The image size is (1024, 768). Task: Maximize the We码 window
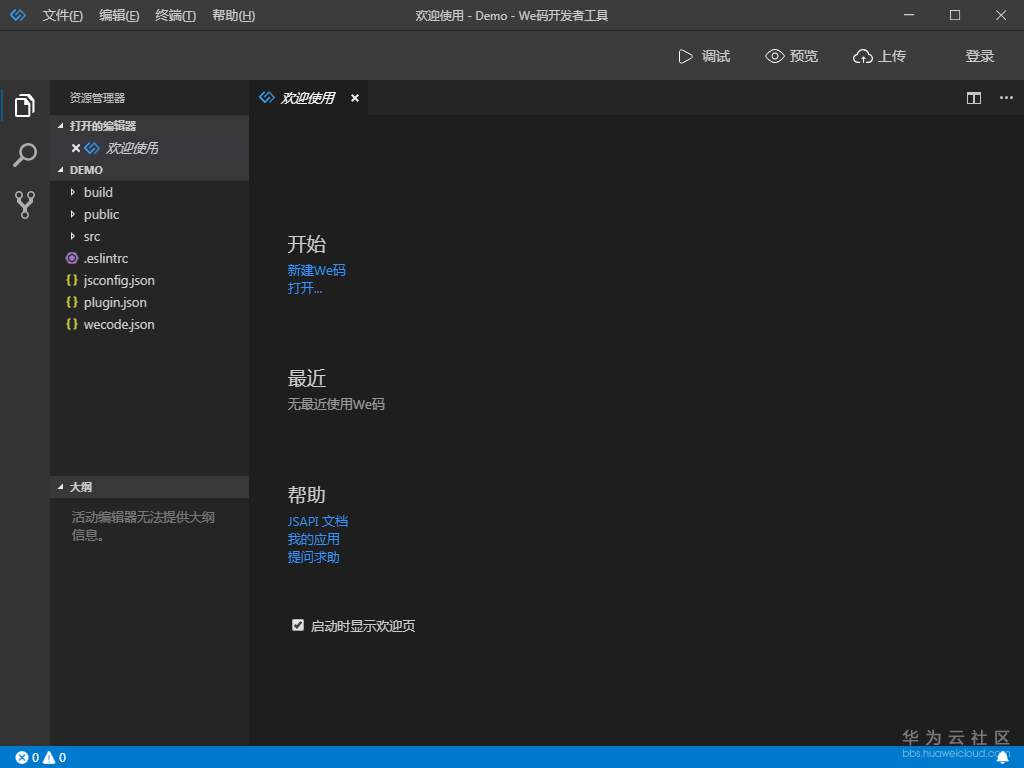click(x=955, y=15)
